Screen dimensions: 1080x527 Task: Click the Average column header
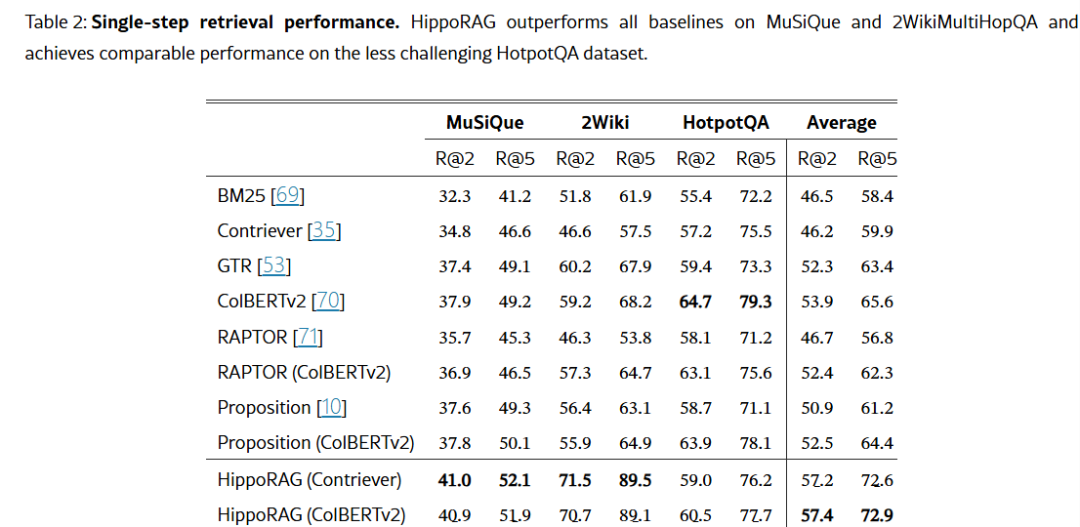tap(841, 123)
